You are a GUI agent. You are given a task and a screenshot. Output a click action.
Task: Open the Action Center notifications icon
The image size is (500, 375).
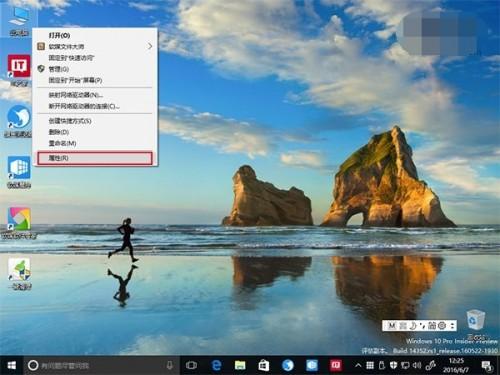pyautogui.click(x=487, y=366)
